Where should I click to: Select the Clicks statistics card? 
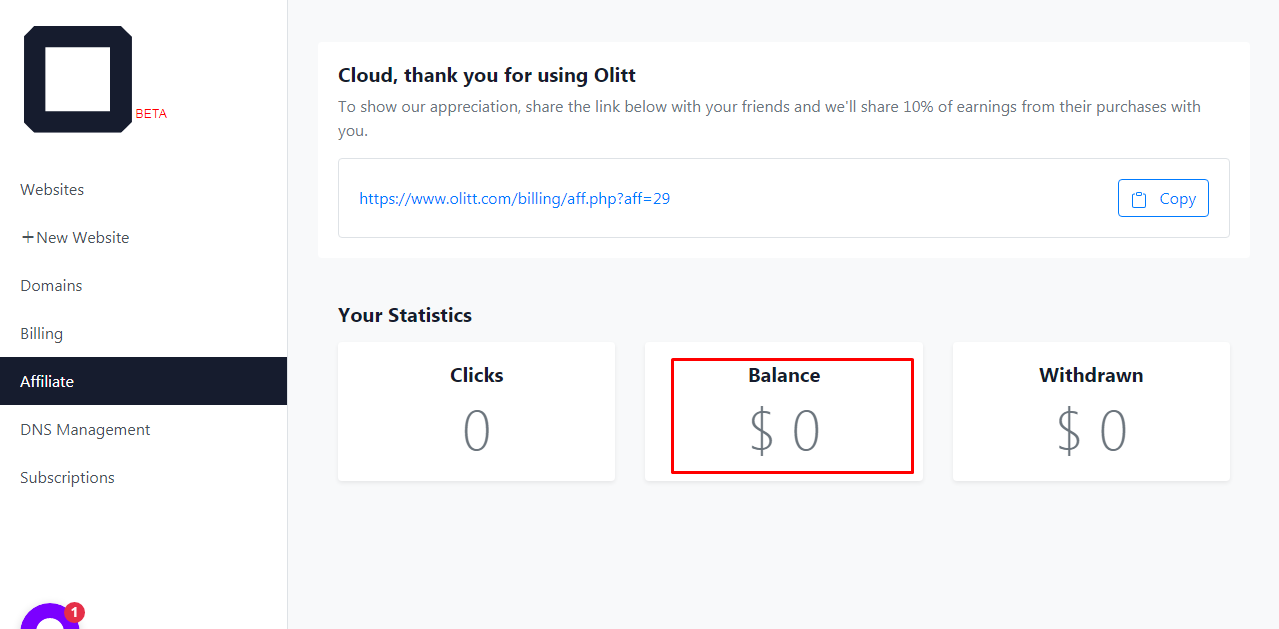point(476,411)
